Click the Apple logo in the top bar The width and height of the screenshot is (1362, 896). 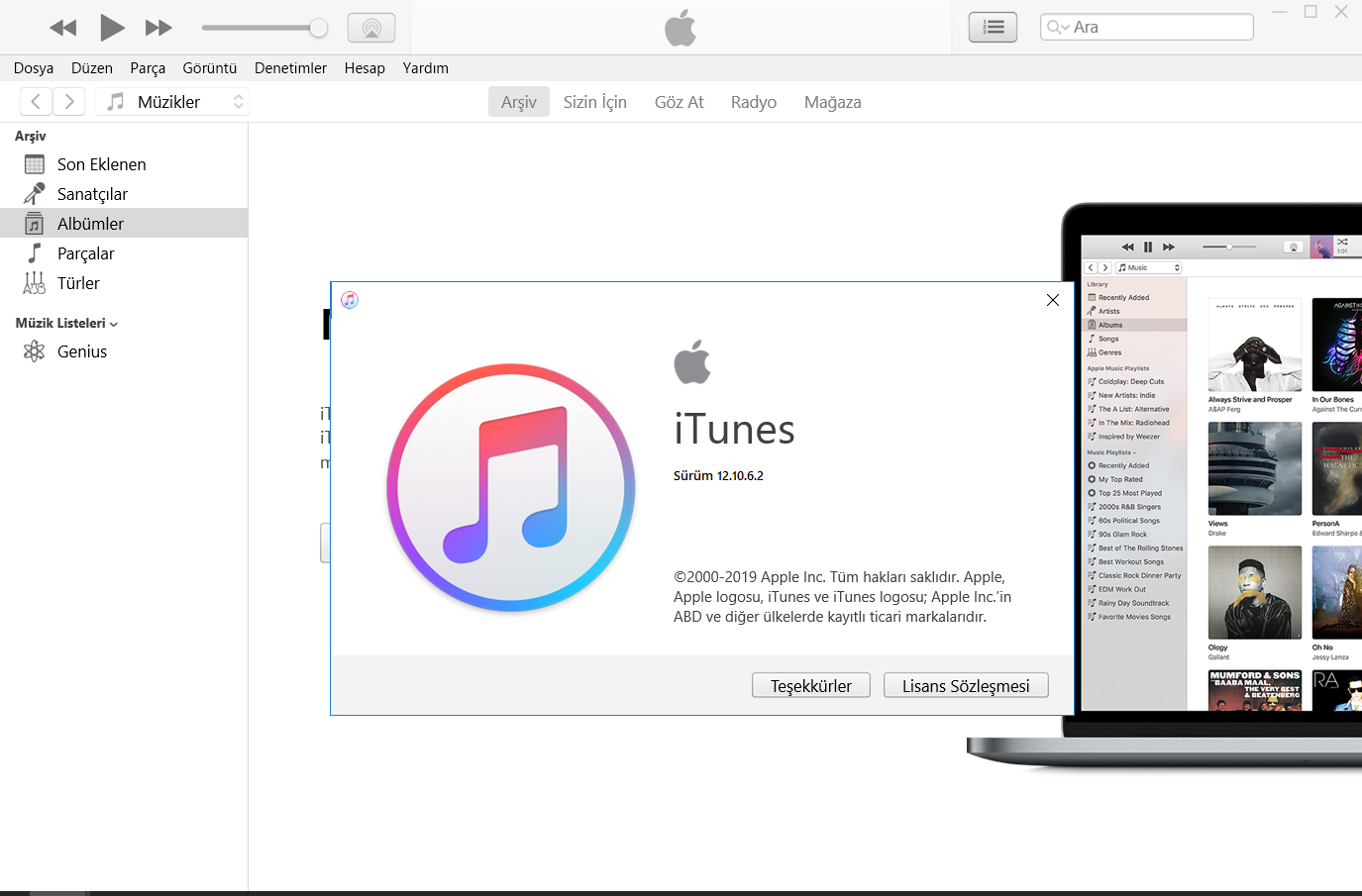coord(681,28)
